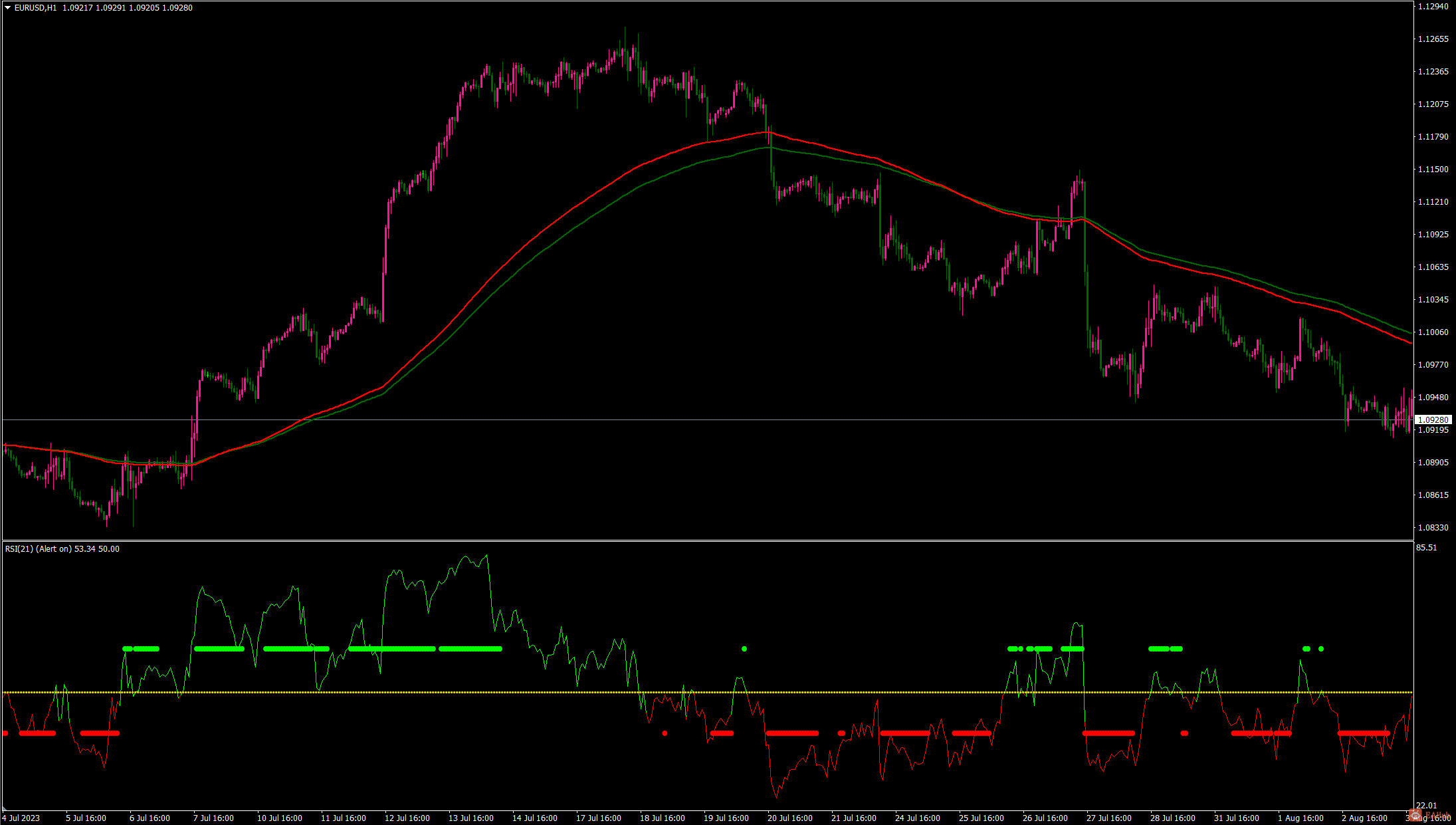Click the current price label 1.09280
1456x825 pixels.
[x=1434, y=420]
